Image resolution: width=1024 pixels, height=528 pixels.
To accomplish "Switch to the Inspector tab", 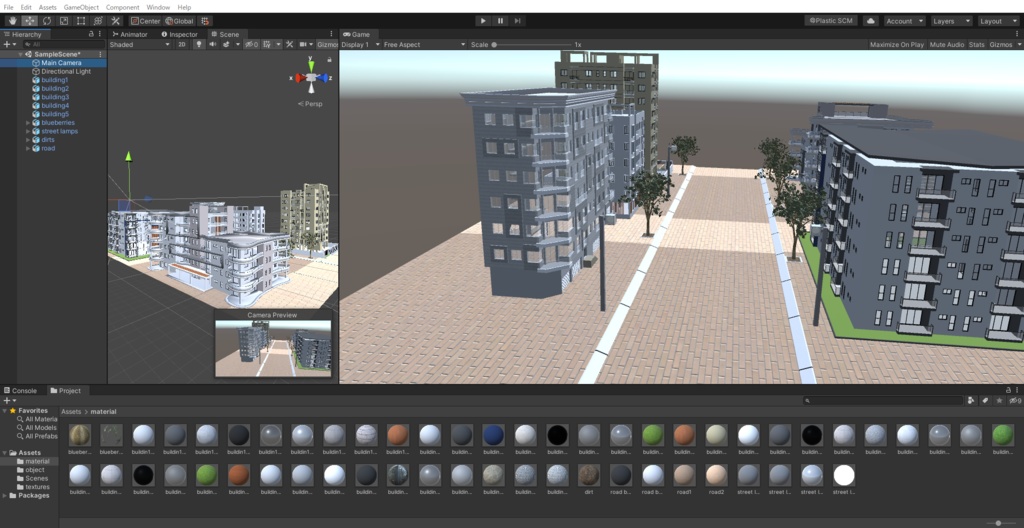I will click(x=180, y=34).
